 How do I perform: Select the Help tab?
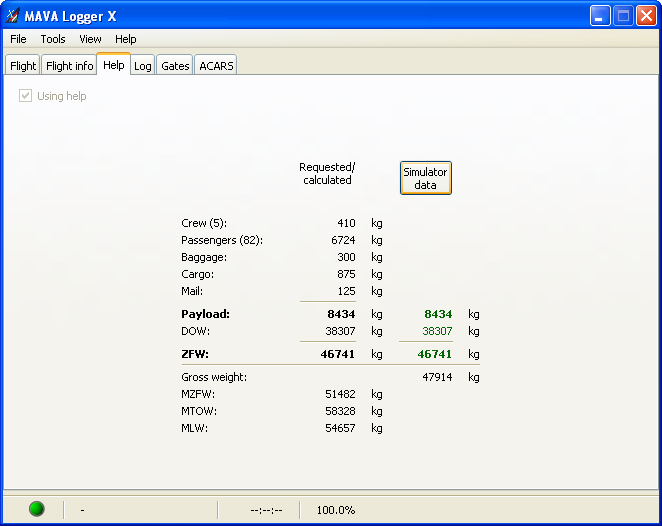point(114,65)
